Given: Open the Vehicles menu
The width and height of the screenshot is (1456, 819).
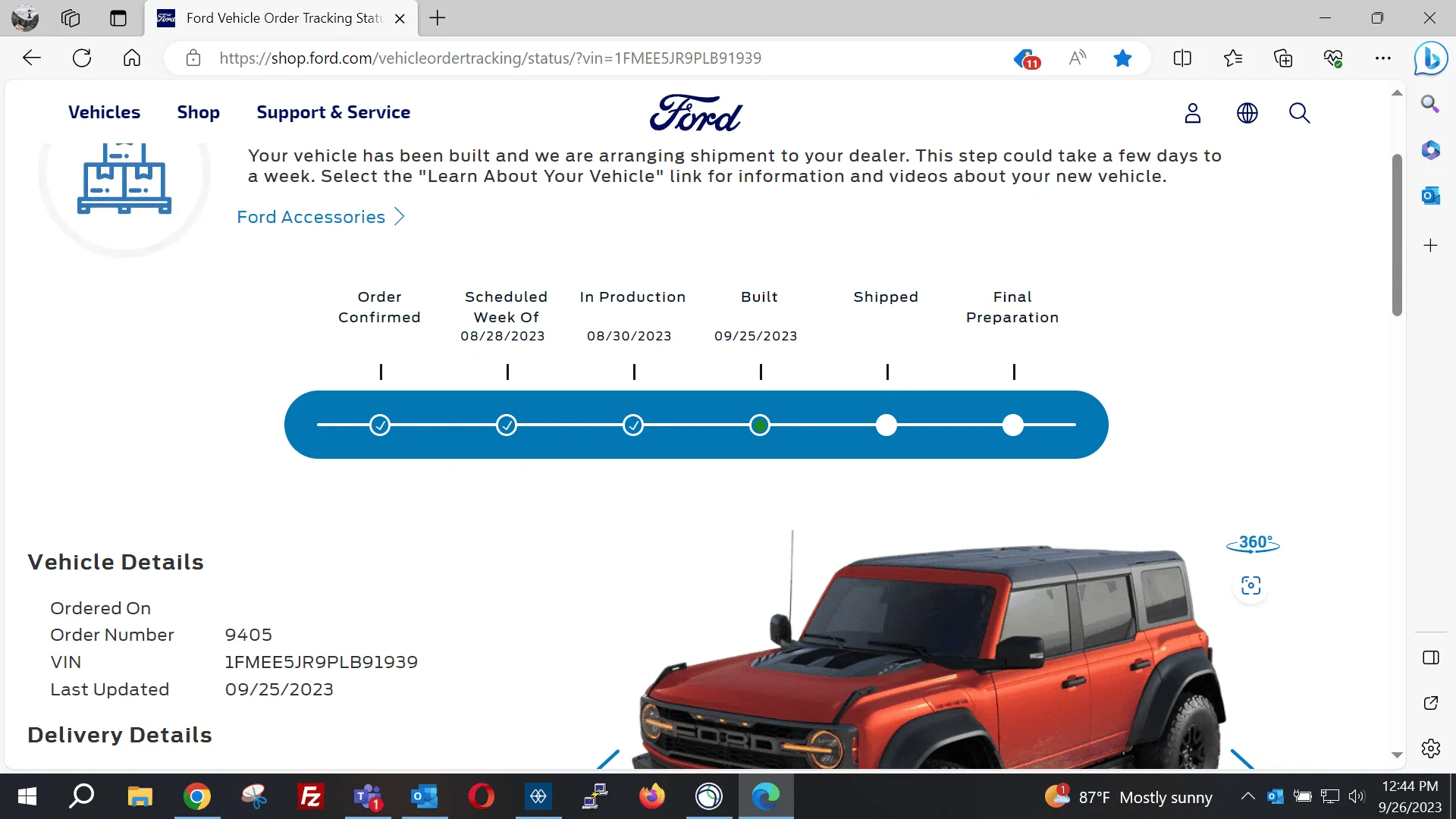Looking at the screenshot, I should pyautogui.click(x=105, y=112).
